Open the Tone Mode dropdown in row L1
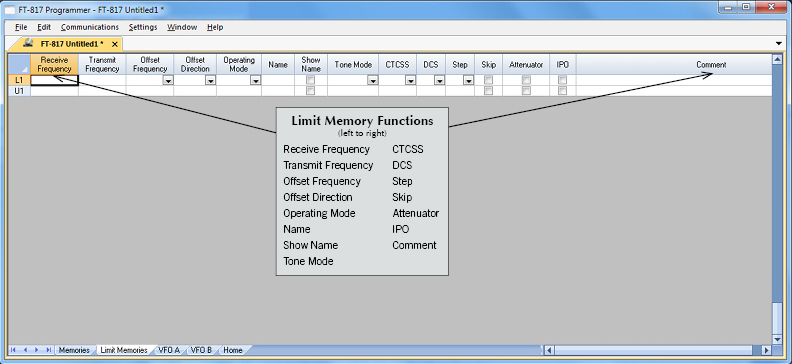Screen dimensions: 792x364 coord(373,80)
